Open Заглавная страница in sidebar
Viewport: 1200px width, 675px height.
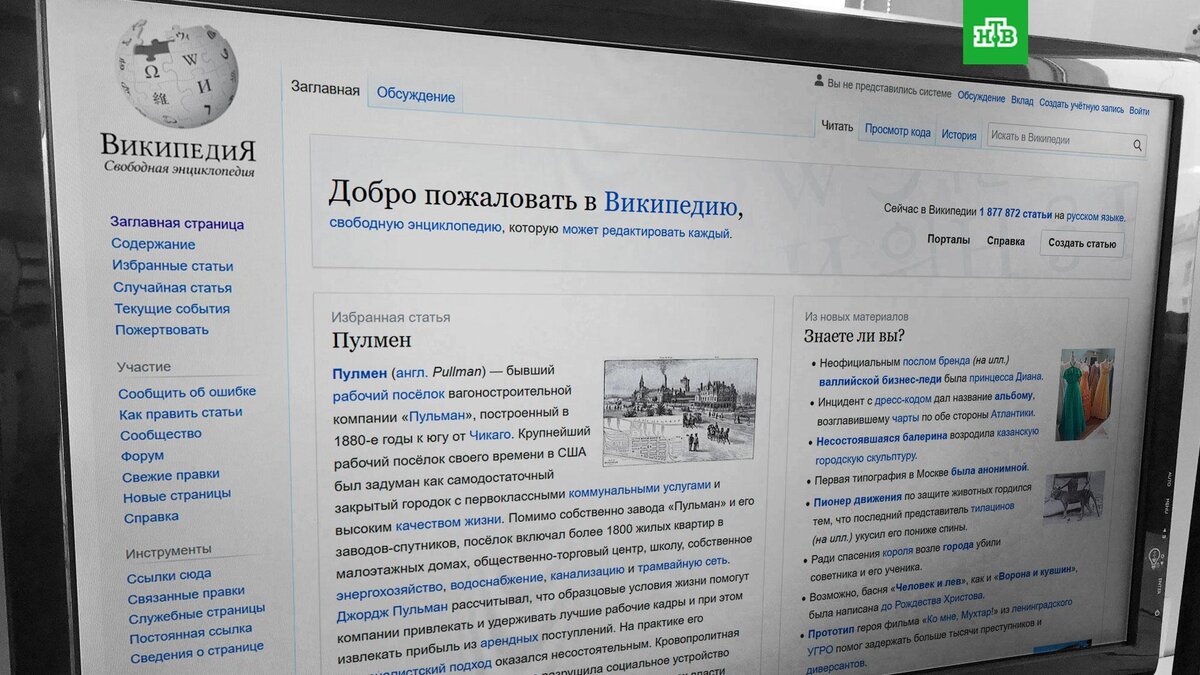(177, 224)
